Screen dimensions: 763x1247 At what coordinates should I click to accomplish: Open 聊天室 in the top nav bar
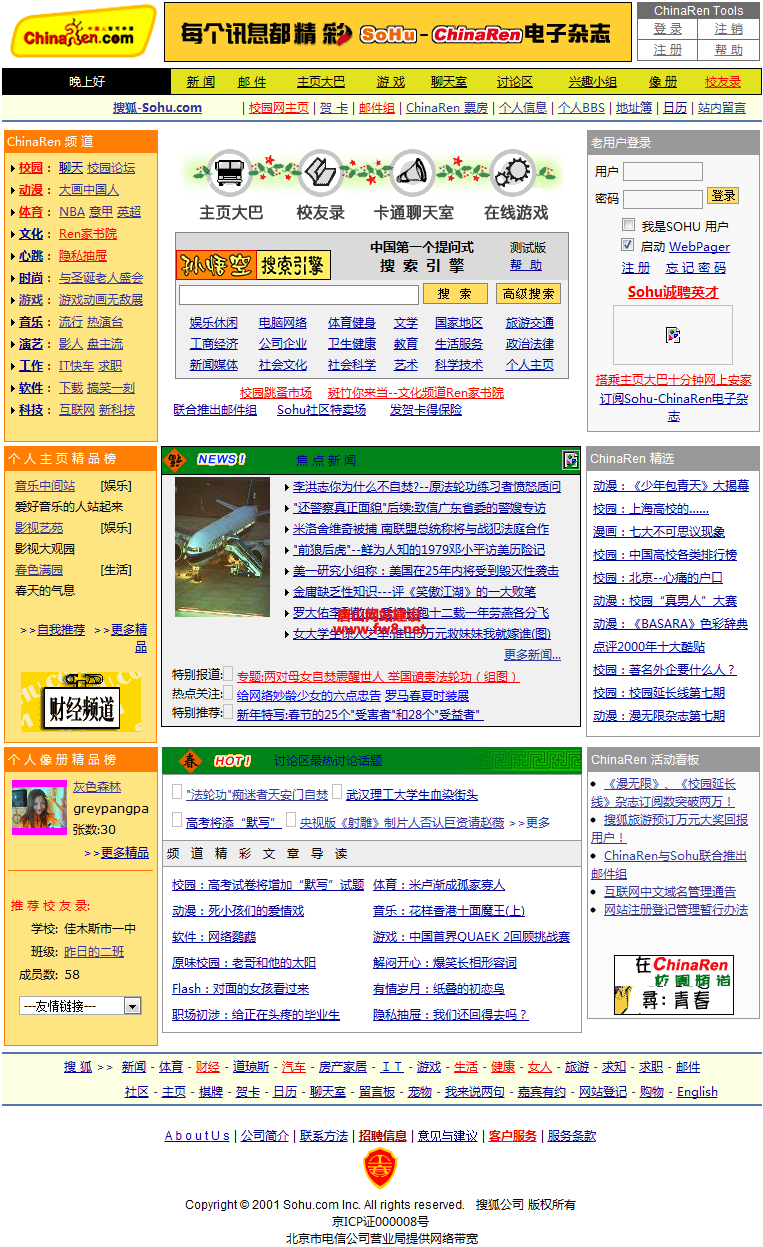[x=449, y=82]
